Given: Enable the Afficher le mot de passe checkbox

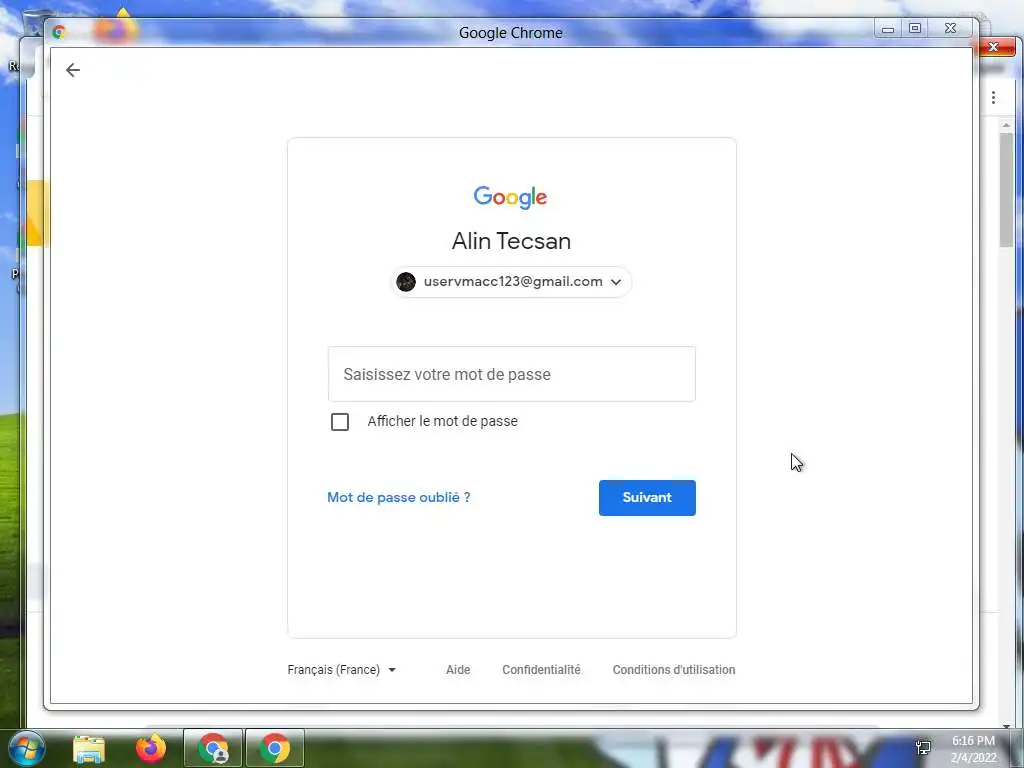Looking at the screenshot, I should (x=340, y=422).
